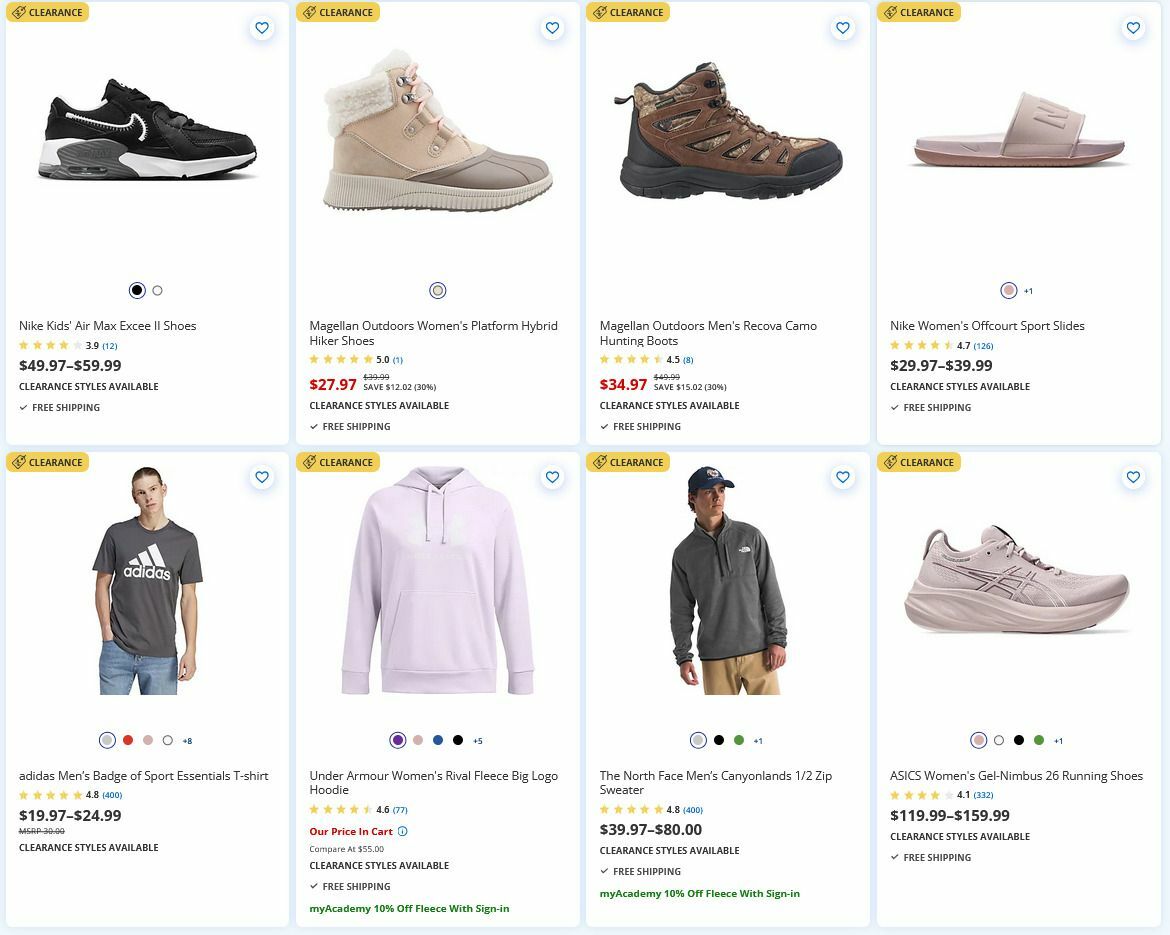
Task: Toggle the wishlist heart on Under Armour hoodie
Action: 552,477
